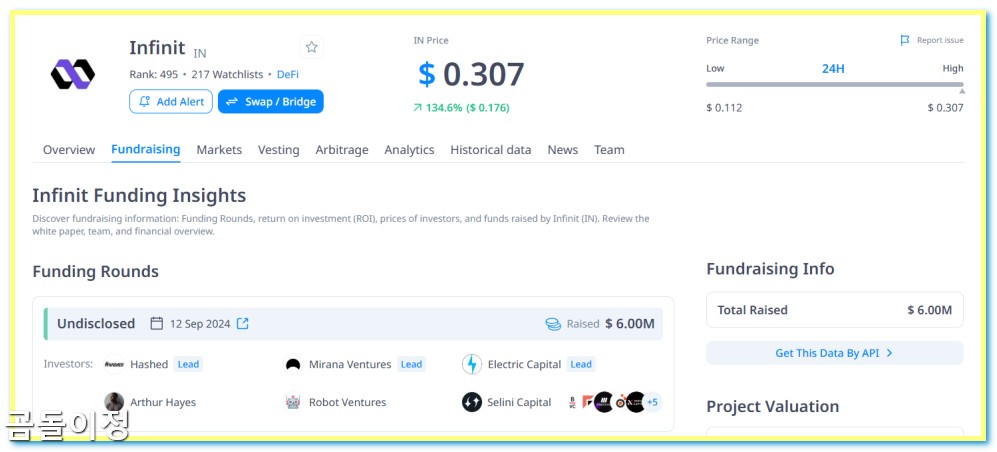Click the Get This Data By API button
Image resolution: width=997 pixels, height=452 pixels.
click(x=835, y=353)
